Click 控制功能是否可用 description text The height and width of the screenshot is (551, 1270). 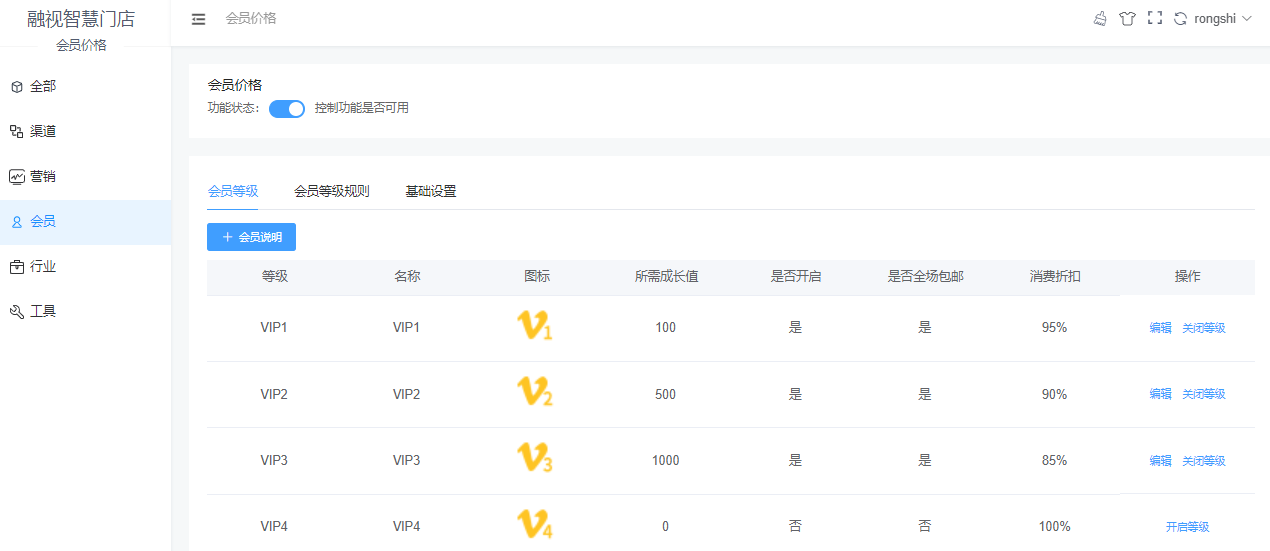point(362,108)
